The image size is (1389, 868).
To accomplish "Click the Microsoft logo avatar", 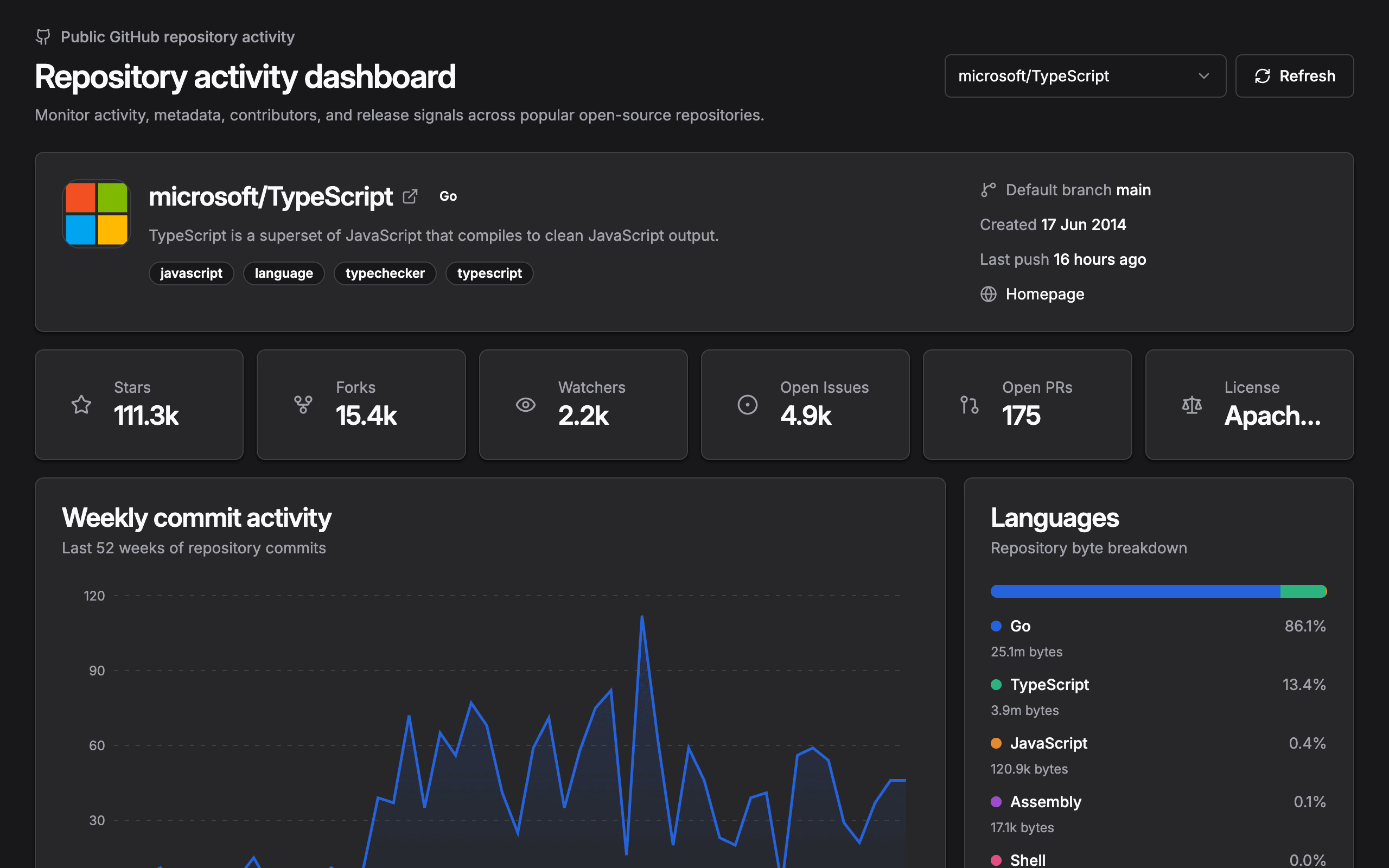I will pyautogui.click(x=97, y=214).
